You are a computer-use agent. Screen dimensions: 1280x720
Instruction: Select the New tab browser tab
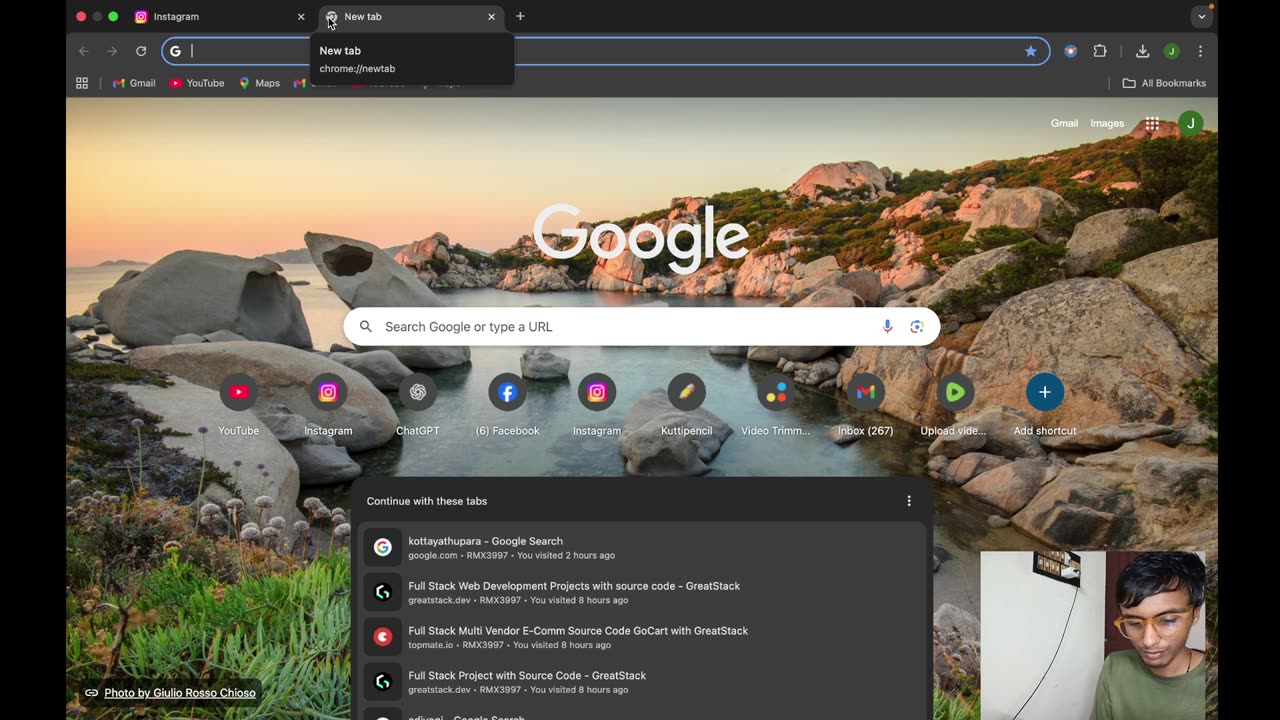(x=411, y=17)
